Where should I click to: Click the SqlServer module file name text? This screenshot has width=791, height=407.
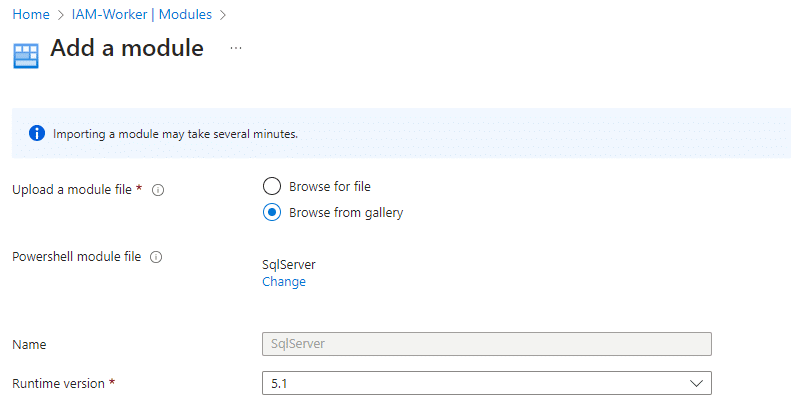[289, 265]
